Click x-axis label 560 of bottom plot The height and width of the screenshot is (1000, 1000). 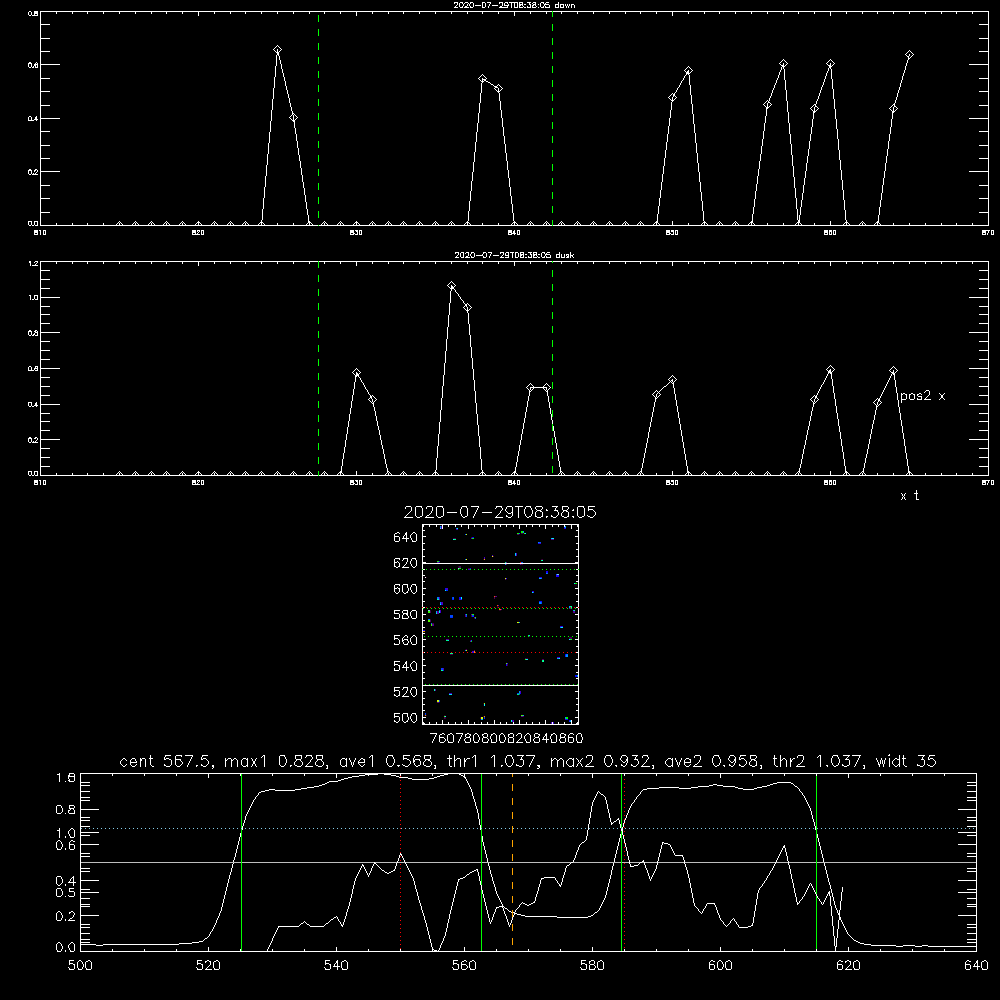tap(464, 966)
